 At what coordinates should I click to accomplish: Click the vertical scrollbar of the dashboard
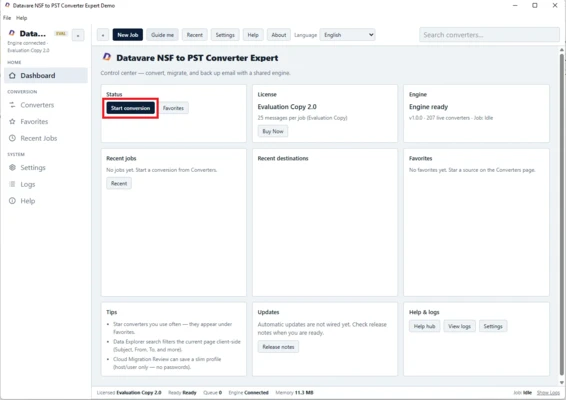562,215
